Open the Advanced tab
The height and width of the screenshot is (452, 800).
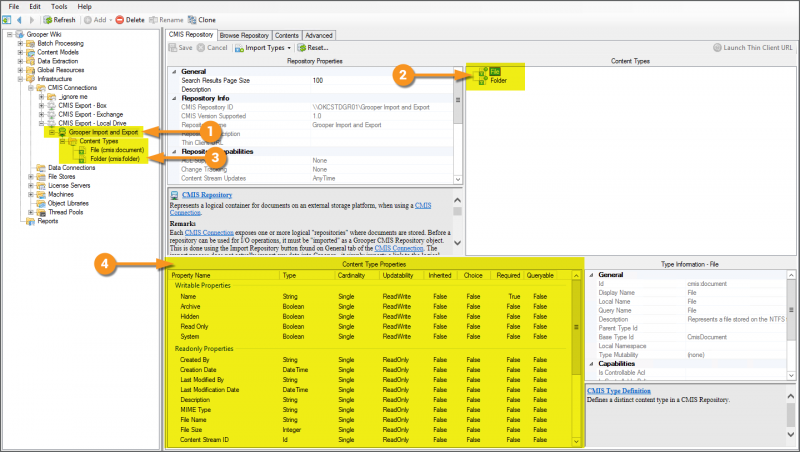pos(320,34)
